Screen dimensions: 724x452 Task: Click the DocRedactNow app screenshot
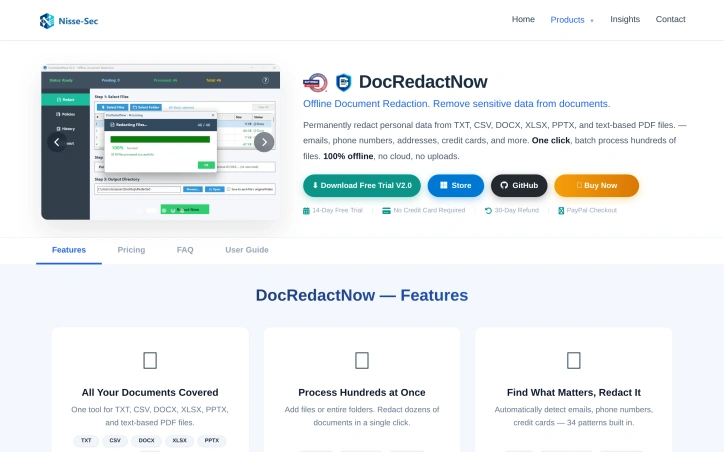click(160, 142)
